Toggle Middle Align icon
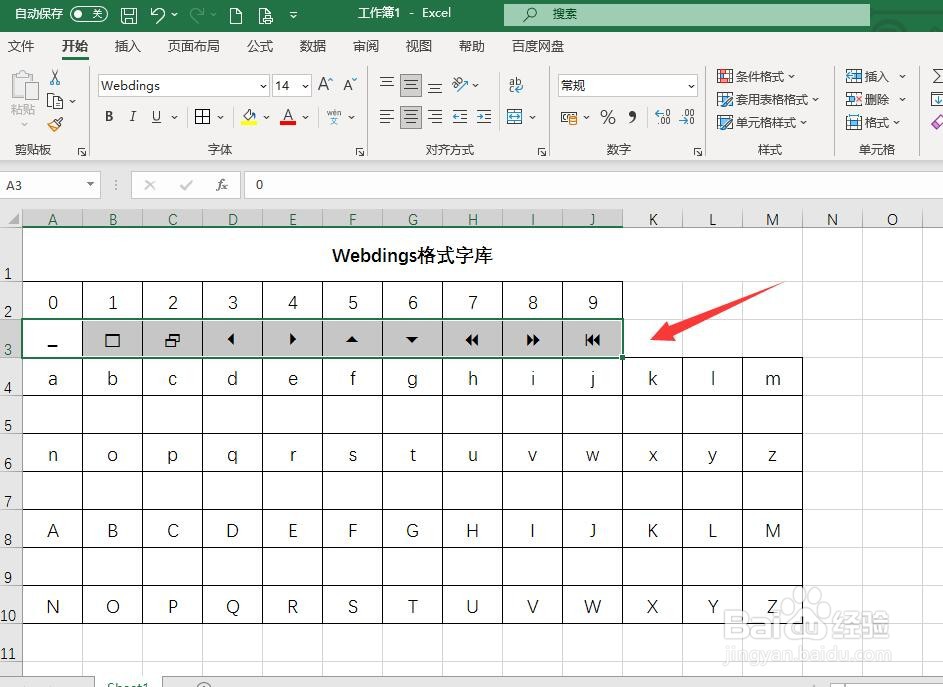943x687 pixels. click(411, 85)
